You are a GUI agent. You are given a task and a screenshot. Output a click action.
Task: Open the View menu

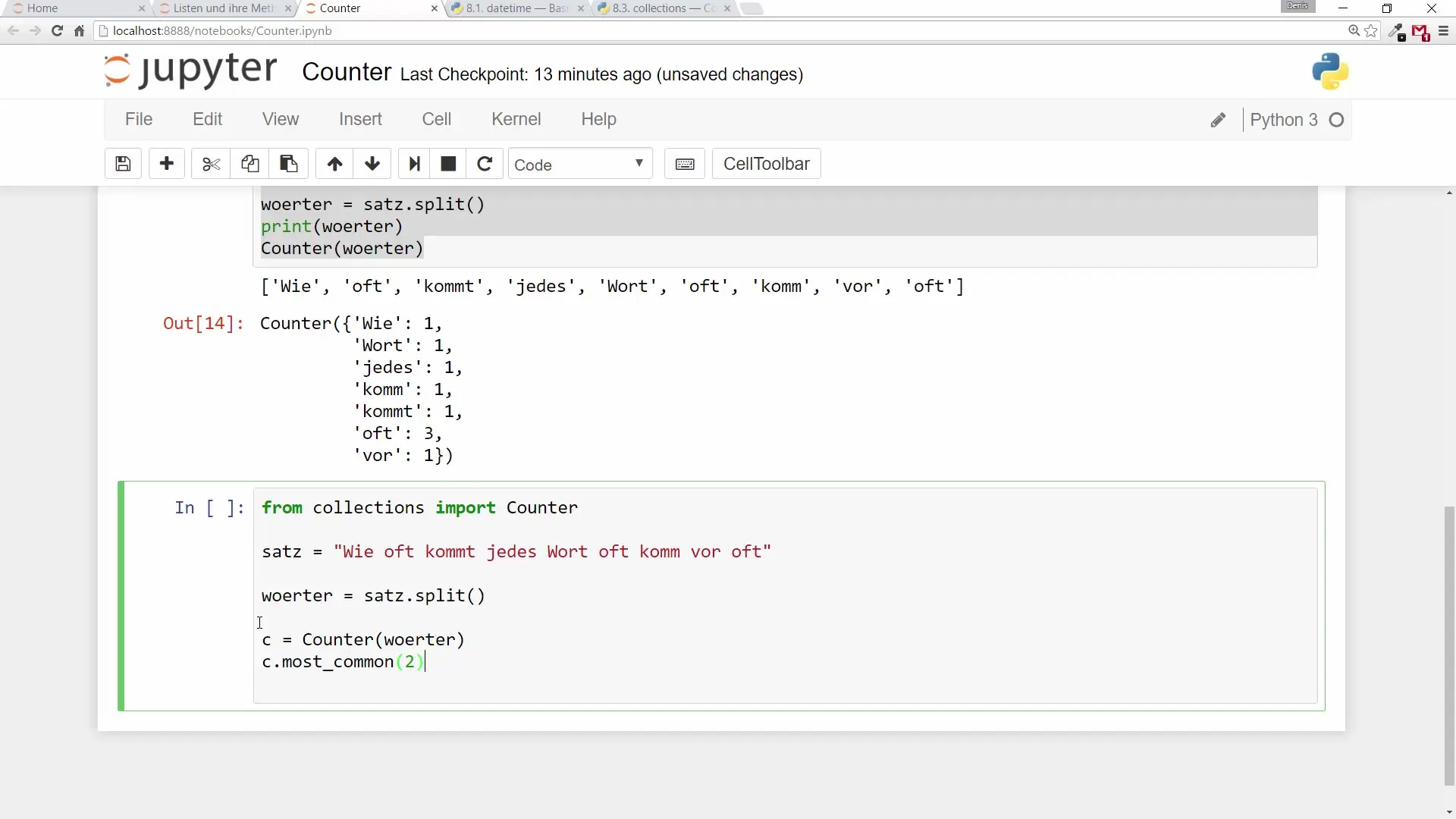pyautogui.click(x=281, y=119)
